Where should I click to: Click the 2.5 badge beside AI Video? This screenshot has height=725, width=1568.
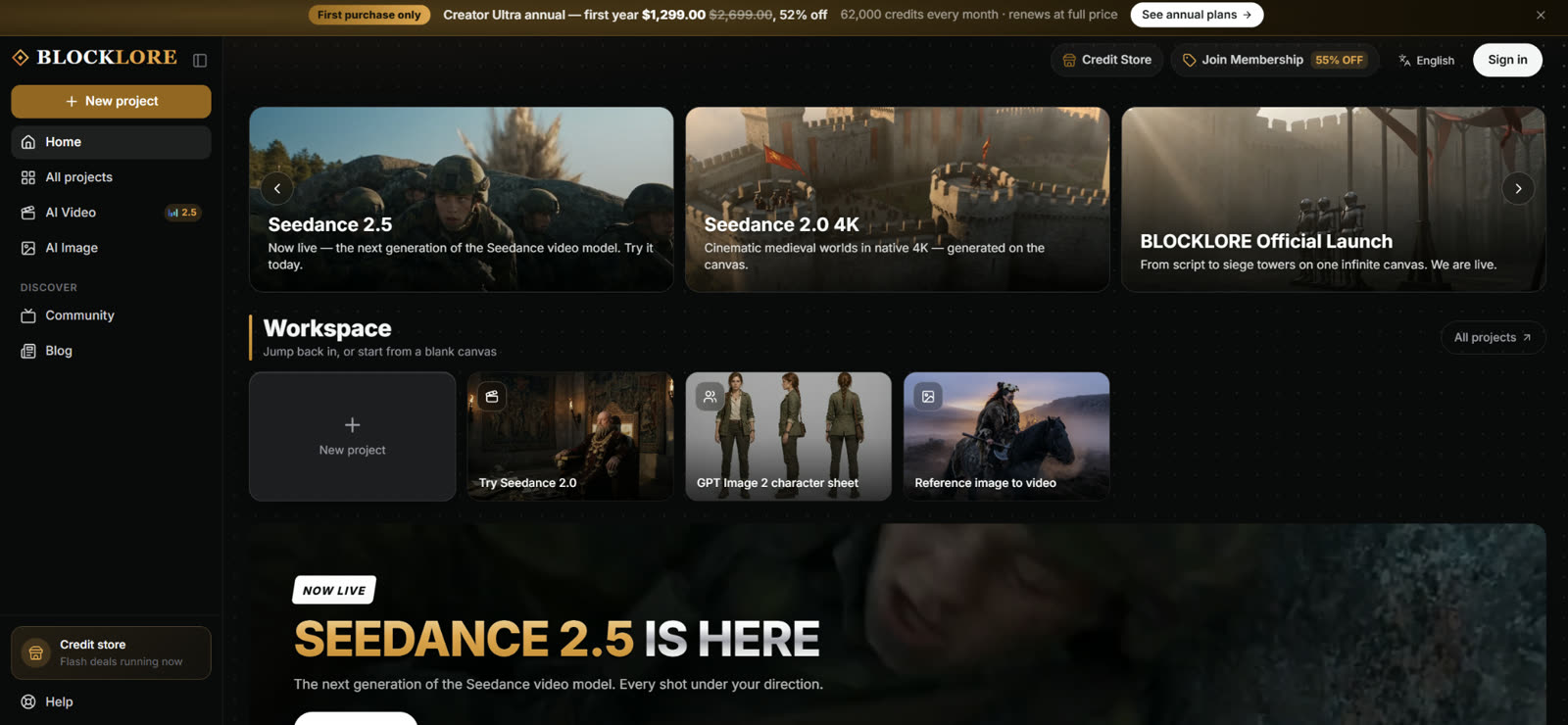(x=182, y=213)
